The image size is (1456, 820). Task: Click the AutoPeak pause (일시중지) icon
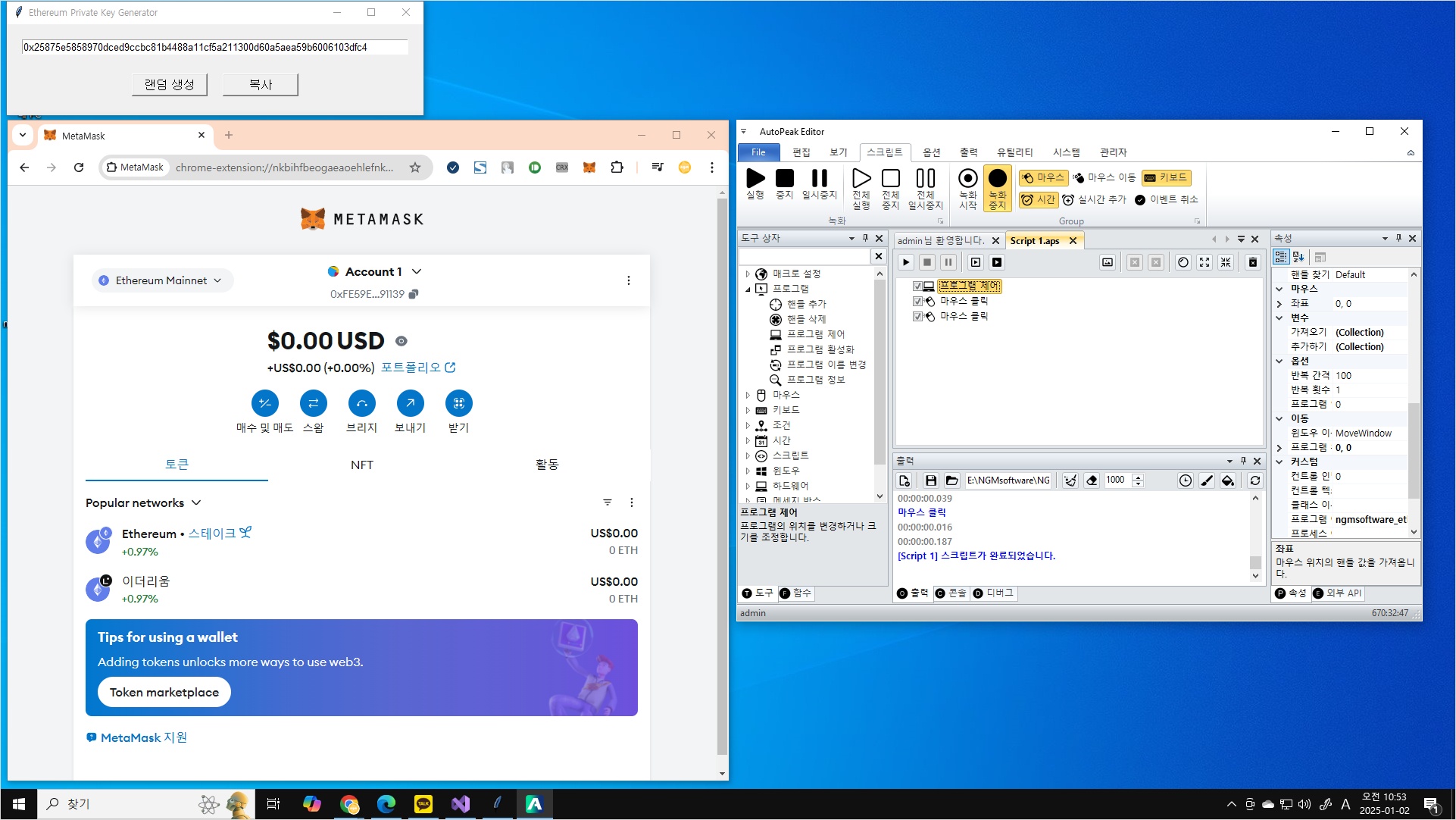pyautogui.click(x=820, y=178)
